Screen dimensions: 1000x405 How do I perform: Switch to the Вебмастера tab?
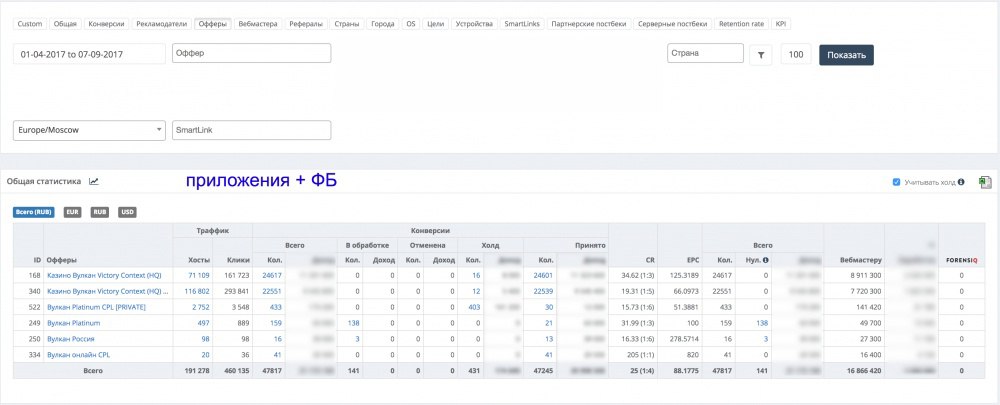point(258,24)
